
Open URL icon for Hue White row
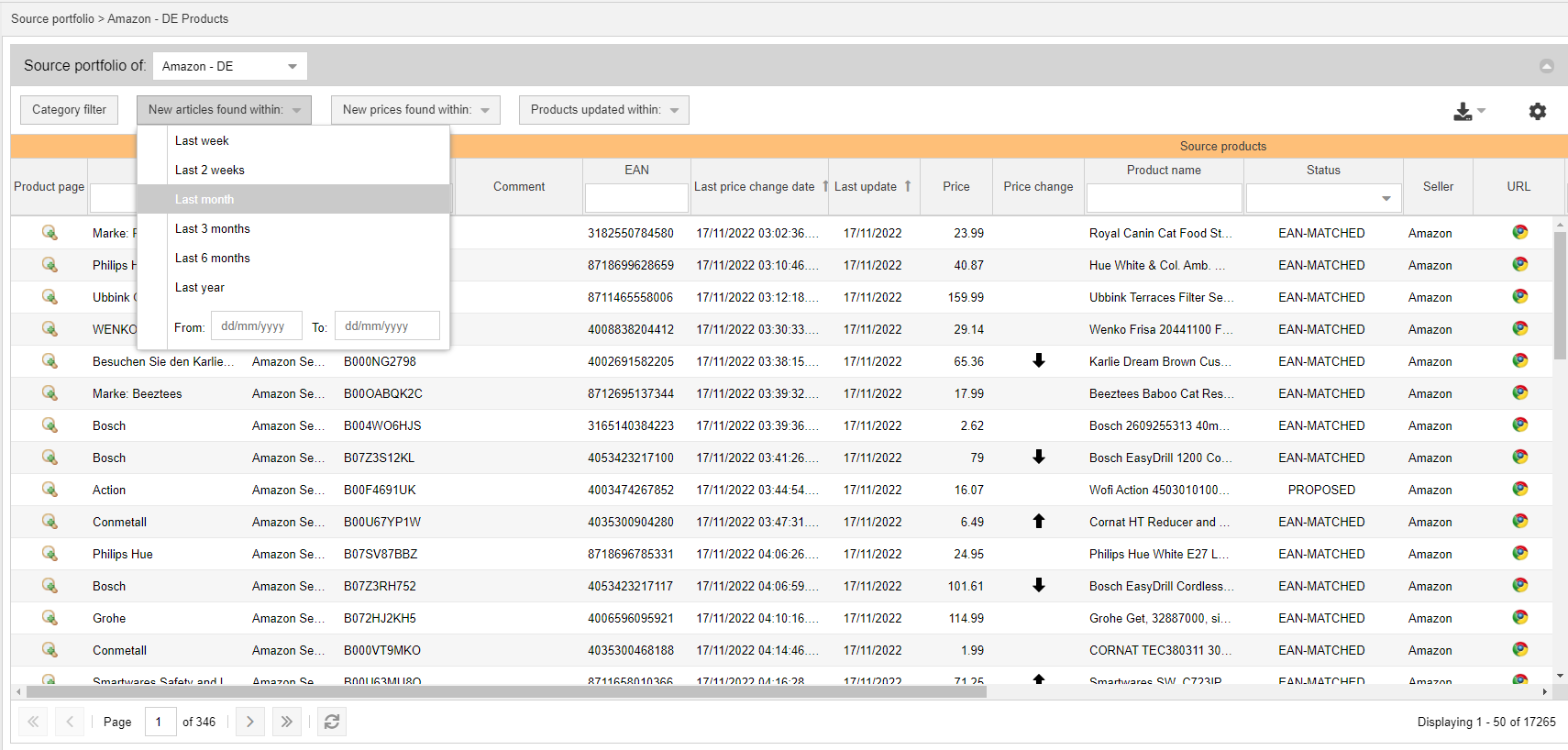coord(1520,264)
